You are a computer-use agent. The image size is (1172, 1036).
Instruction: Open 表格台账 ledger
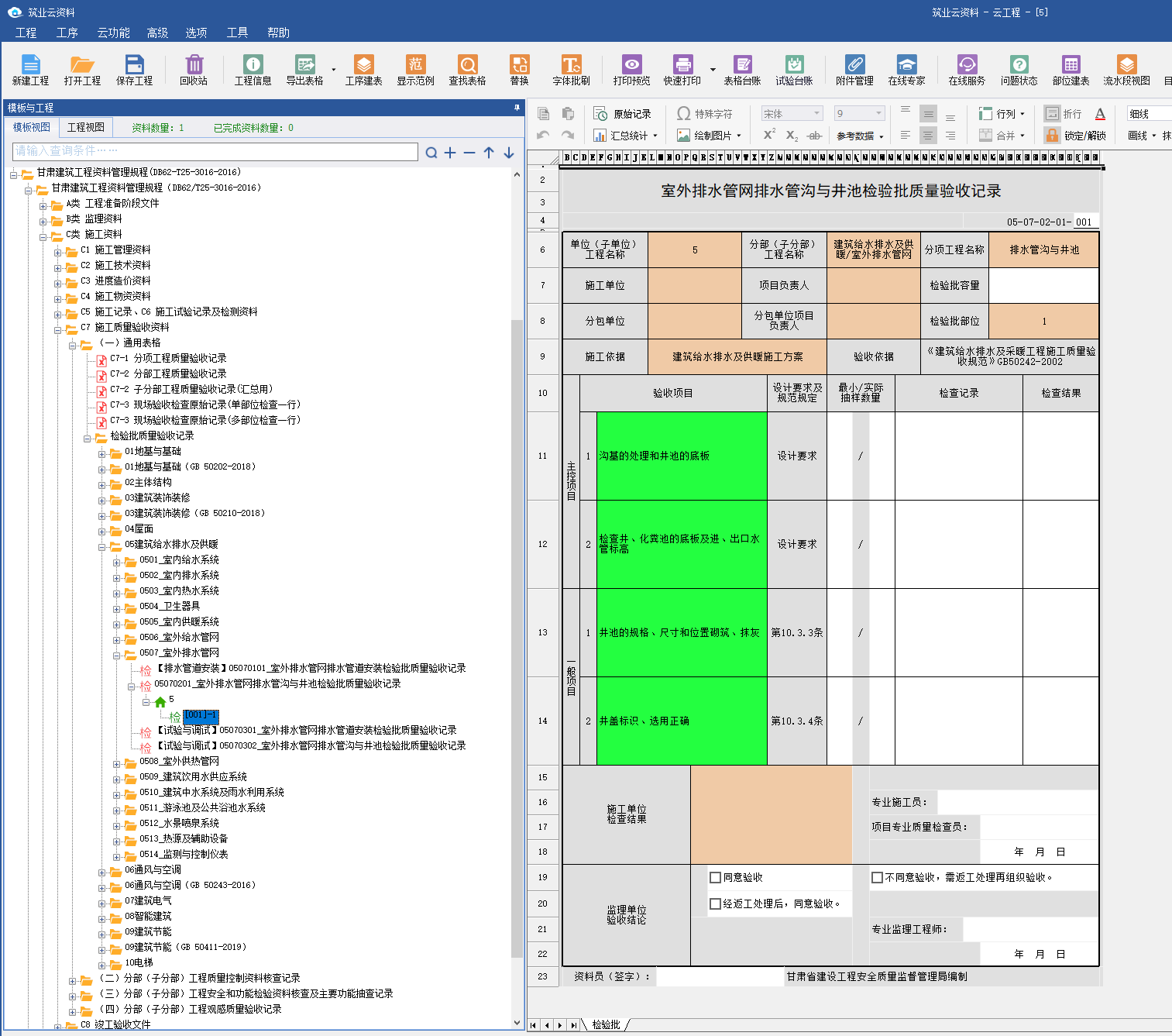[x=743, y=70]
